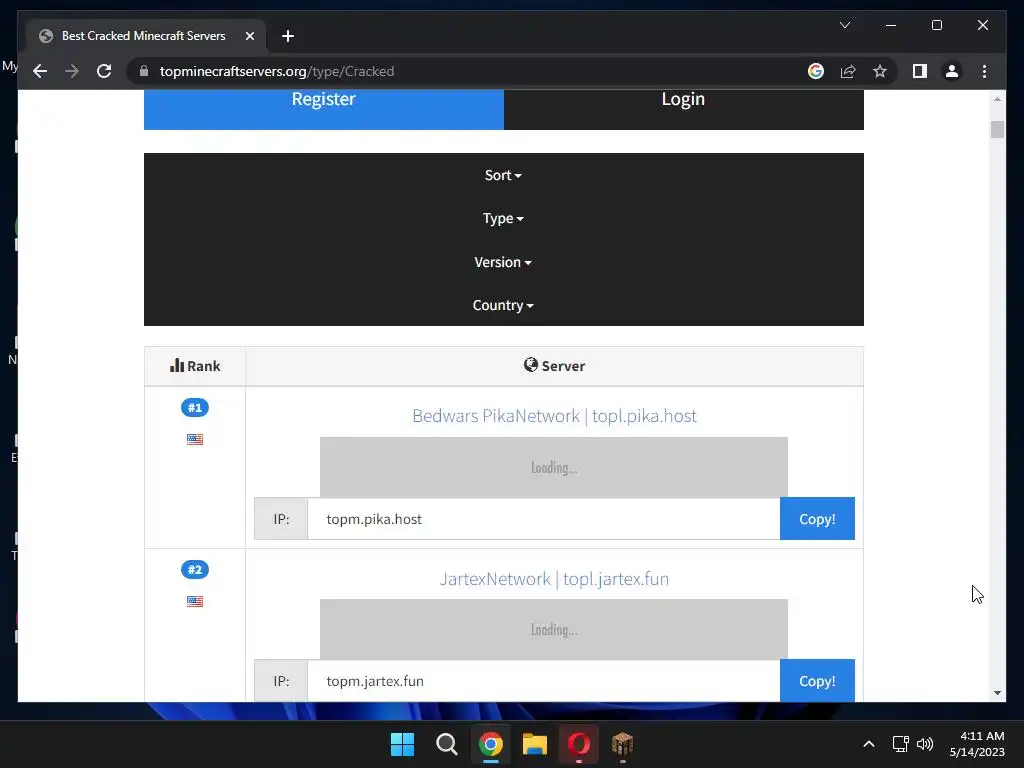Click the Rank column header
The height and width of the screenshot is (768, 1024).
(x=195, y=366)
